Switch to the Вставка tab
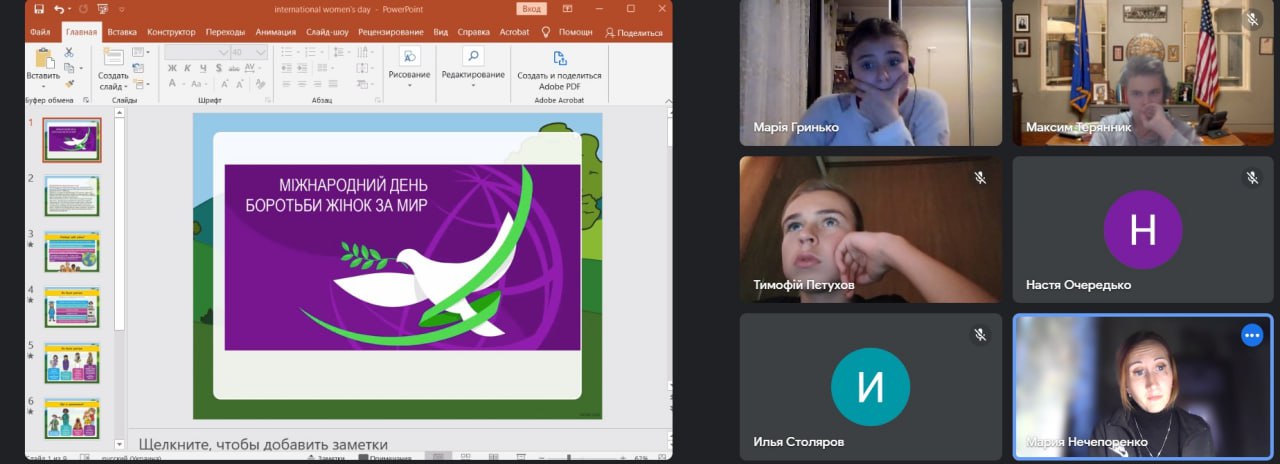1280x464 pixels. coord(122,32)
